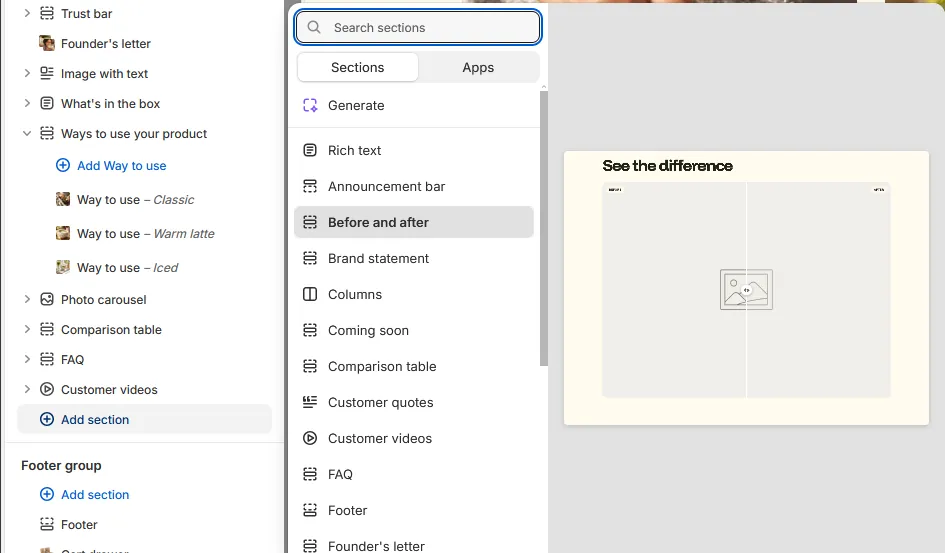Viewport: 945px width, 553px height.
Task: Click the Founder's letter thumbnail icon
Action: tap(46, 43)
